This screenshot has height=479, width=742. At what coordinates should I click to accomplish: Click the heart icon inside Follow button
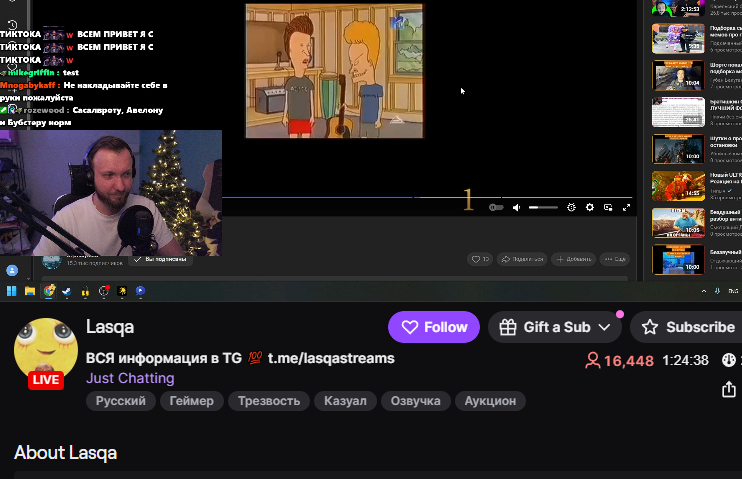tap(410, 327)
